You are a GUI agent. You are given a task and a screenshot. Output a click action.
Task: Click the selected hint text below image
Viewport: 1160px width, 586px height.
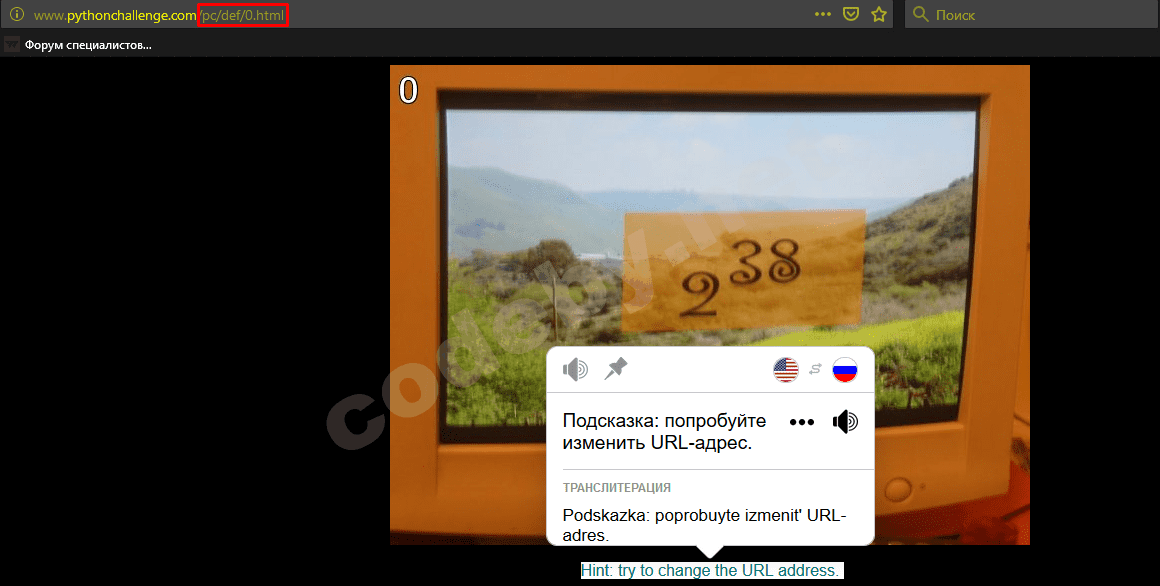coord(710,570)
